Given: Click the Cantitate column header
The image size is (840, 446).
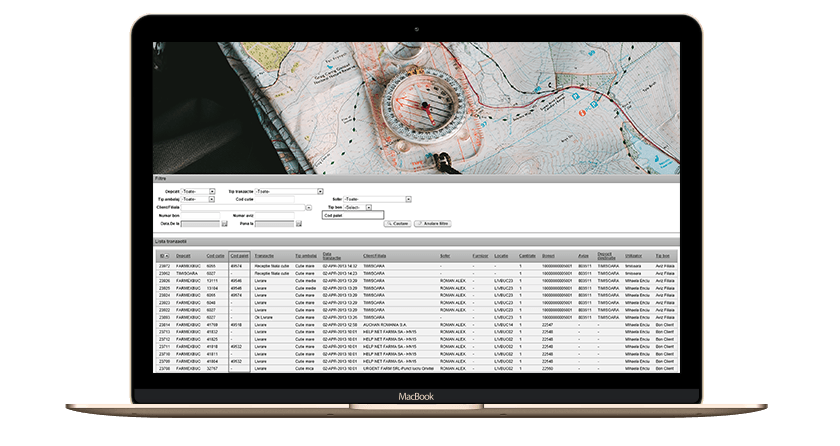Looking at the screenshot, I should click(x=526, y=256).
